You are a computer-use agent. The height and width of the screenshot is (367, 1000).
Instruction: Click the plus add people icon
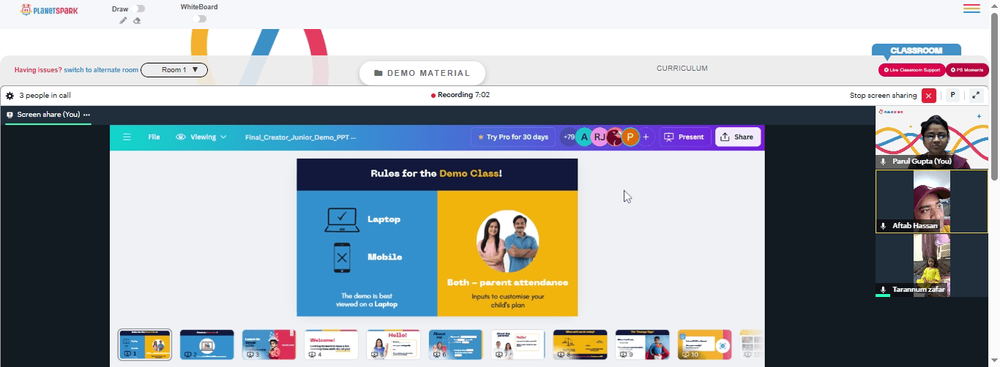(646, 137)
